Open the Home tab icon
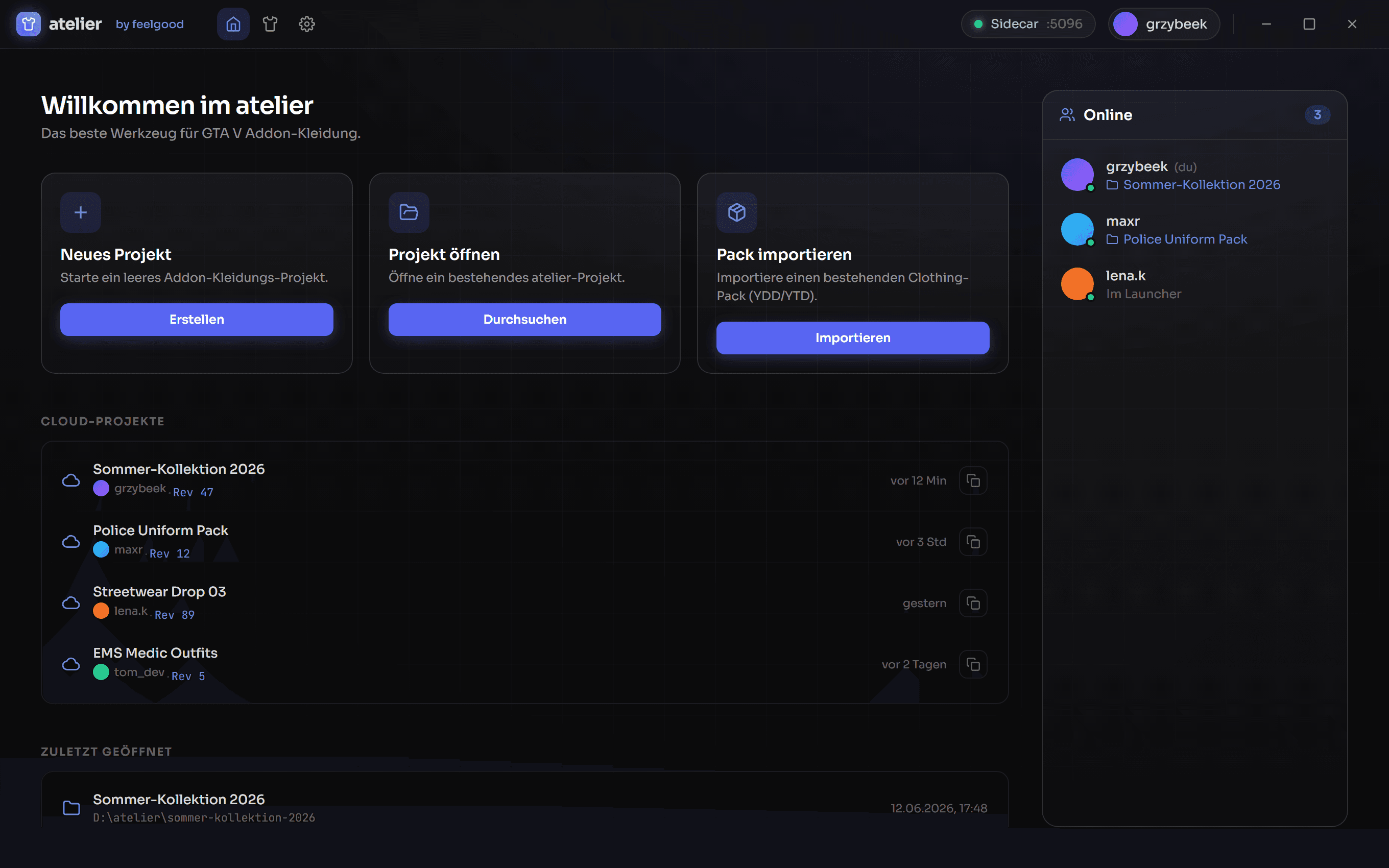The height and width of the screenshot is (868, 1389). [x=233, y=24]
